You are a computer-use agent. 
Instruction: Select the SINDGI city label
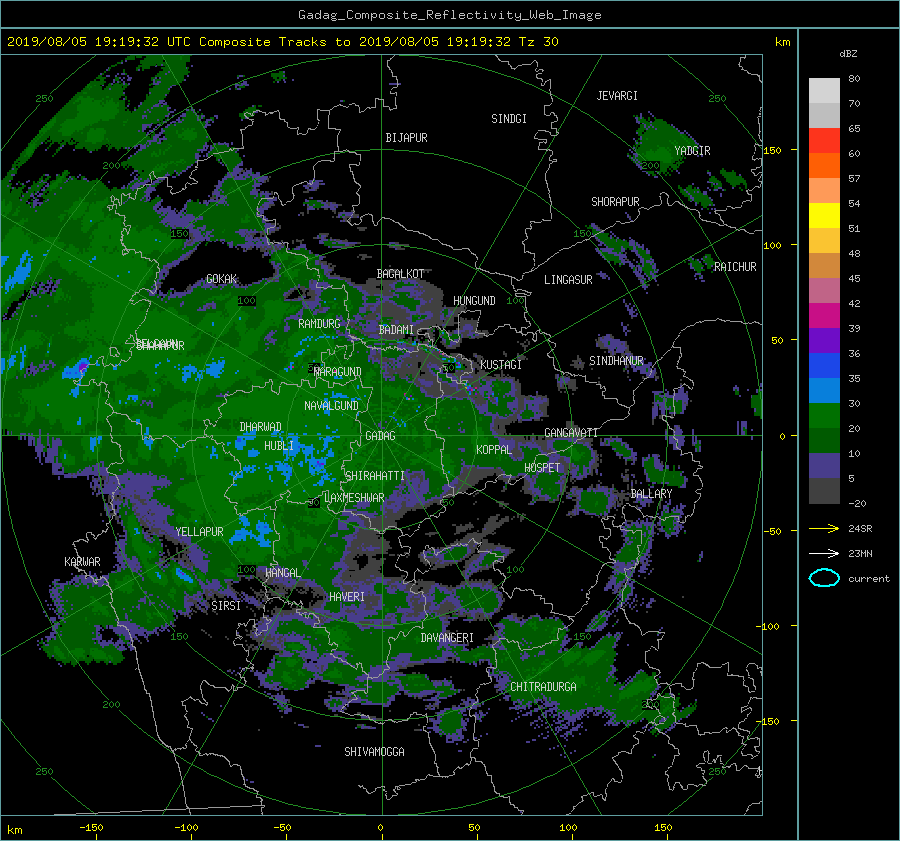coord(509,119)
